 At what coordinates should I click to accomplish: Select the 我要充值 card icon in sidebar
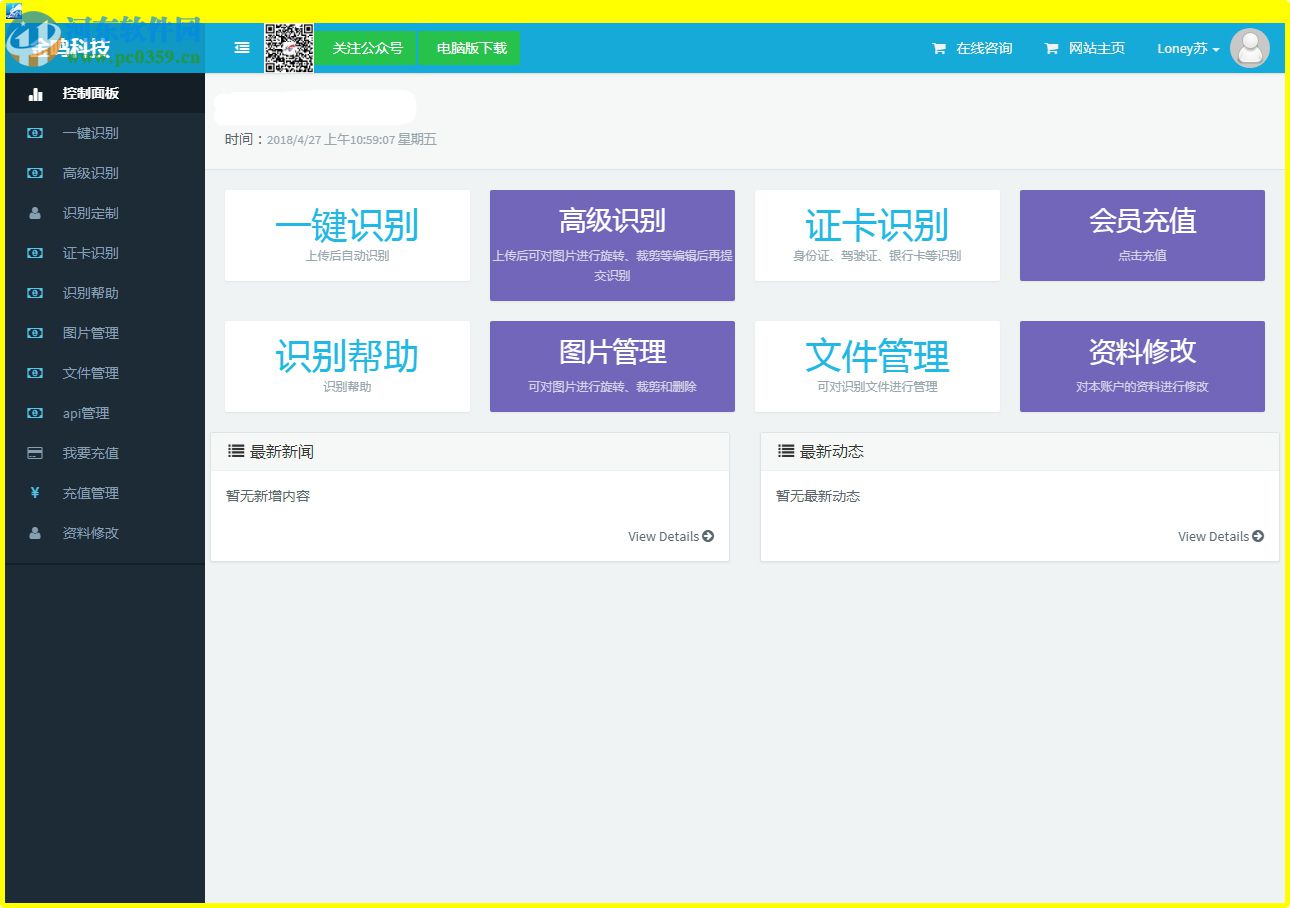point(33,453)
